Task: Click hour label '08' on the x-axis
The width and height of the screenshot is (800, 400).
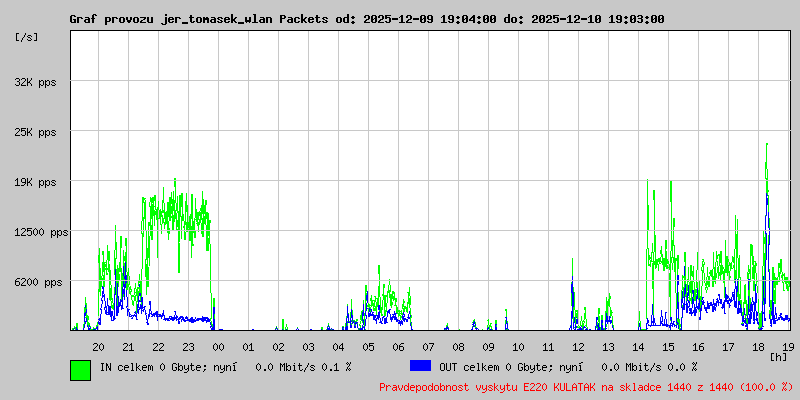Action: tap(459, 347)
